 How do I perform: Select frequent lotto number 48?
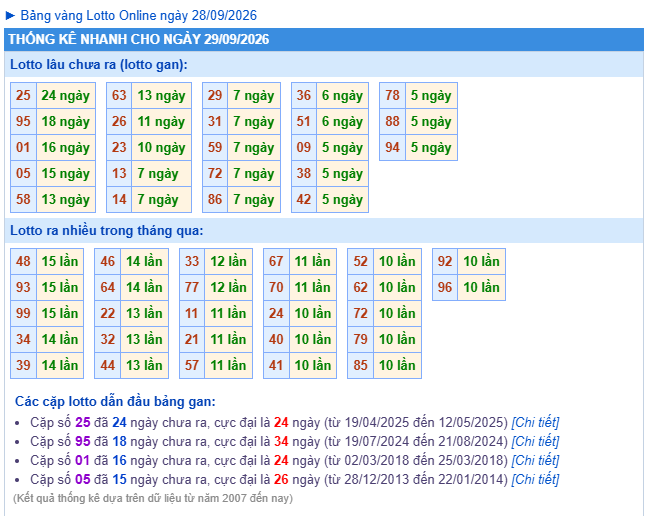pos(24,261)
